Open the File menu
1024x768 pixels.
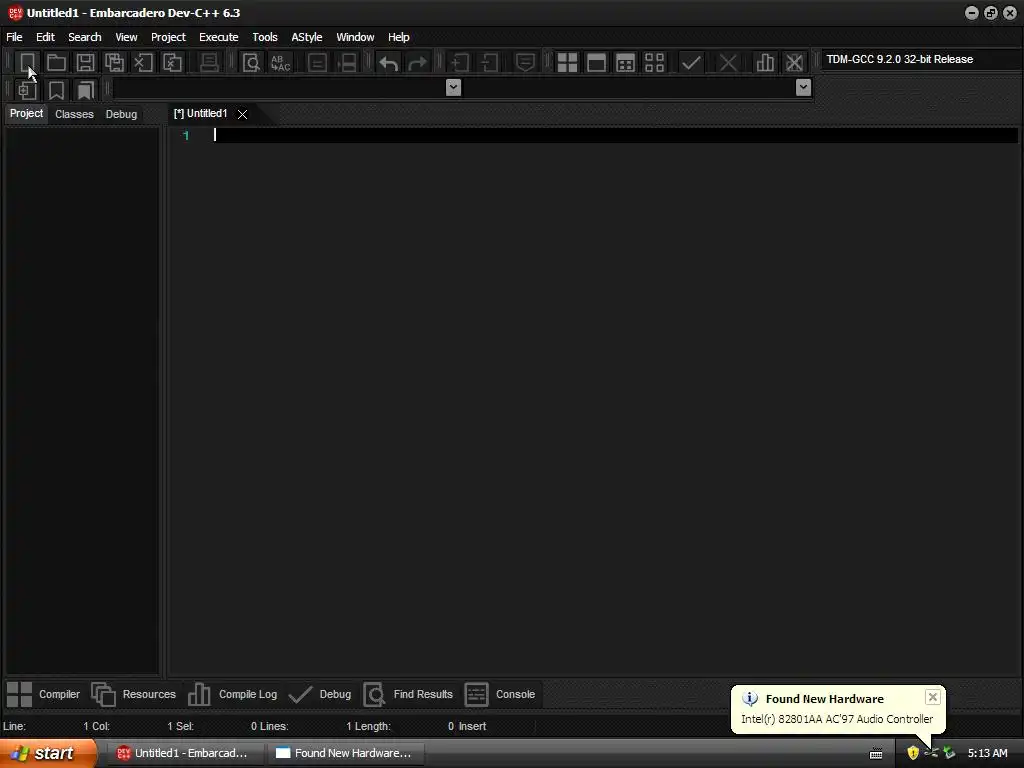(14, 37)
